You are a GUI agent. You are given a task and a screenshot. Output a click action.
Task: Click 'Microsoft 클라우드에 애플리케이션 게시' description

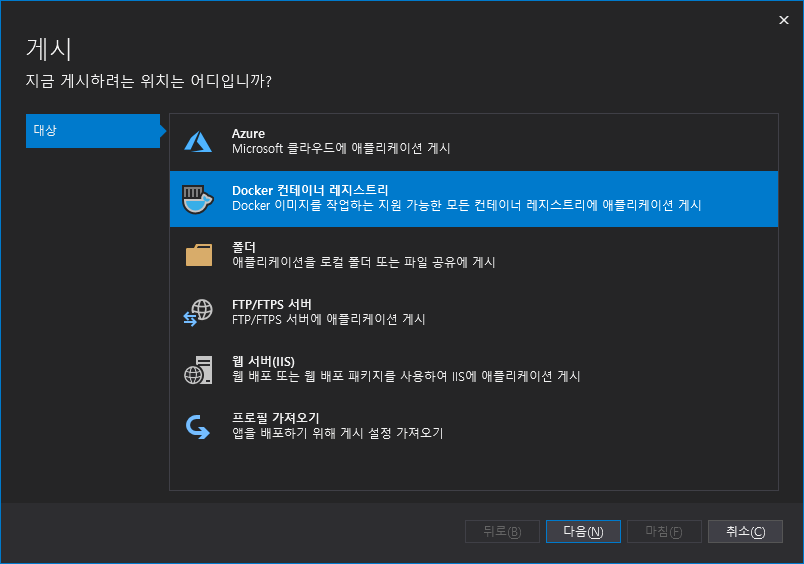pos(341,149)
